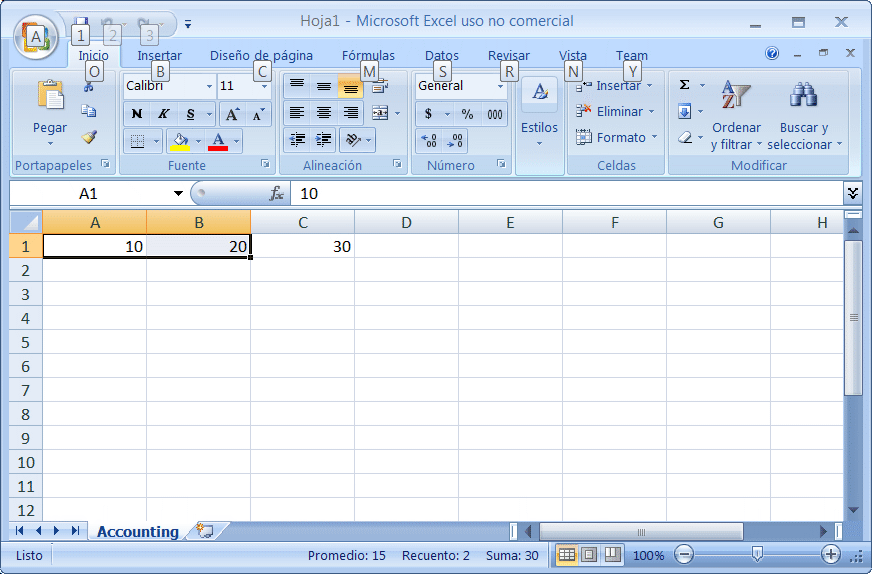
Task: Click the Format Painter brush icon
Action: pos(89,137)
